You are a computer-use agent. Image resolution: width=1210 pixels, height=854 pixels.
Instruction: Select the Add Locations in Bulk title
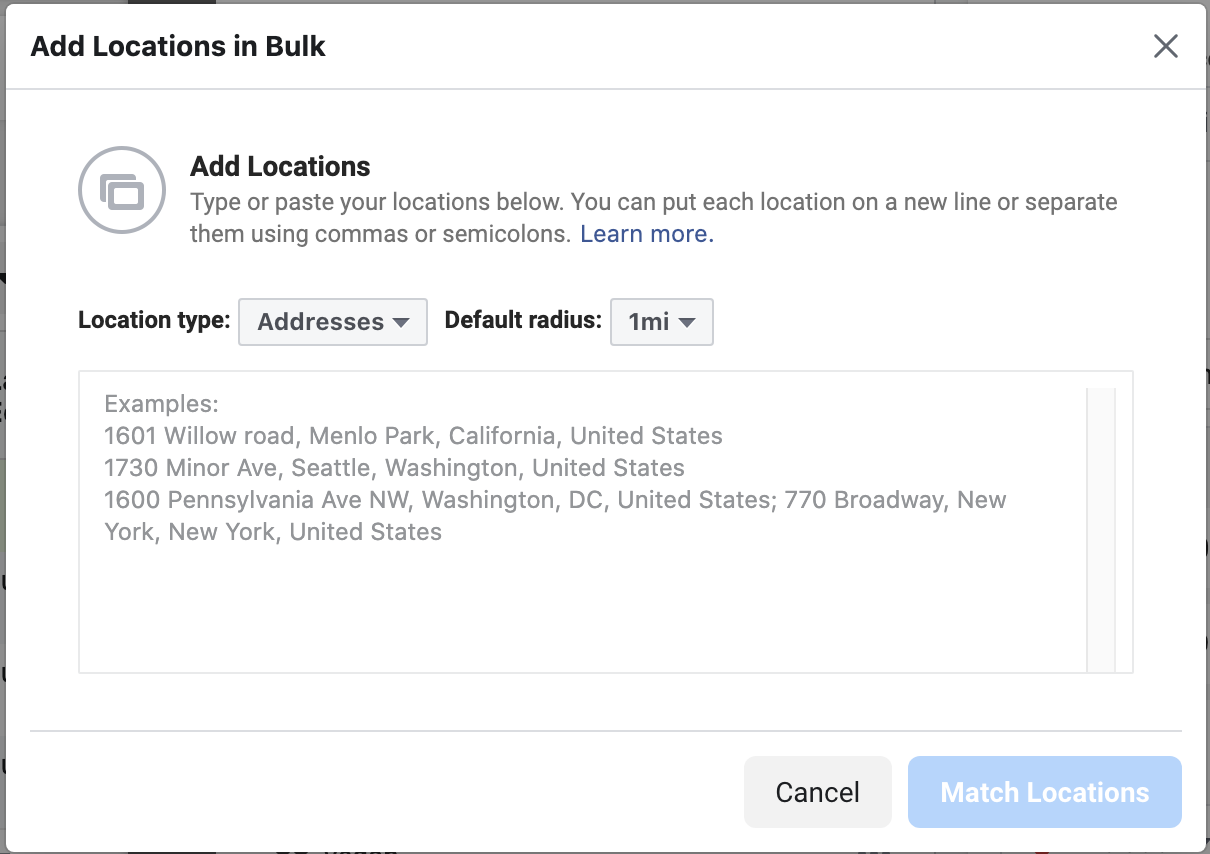(178, 46)
